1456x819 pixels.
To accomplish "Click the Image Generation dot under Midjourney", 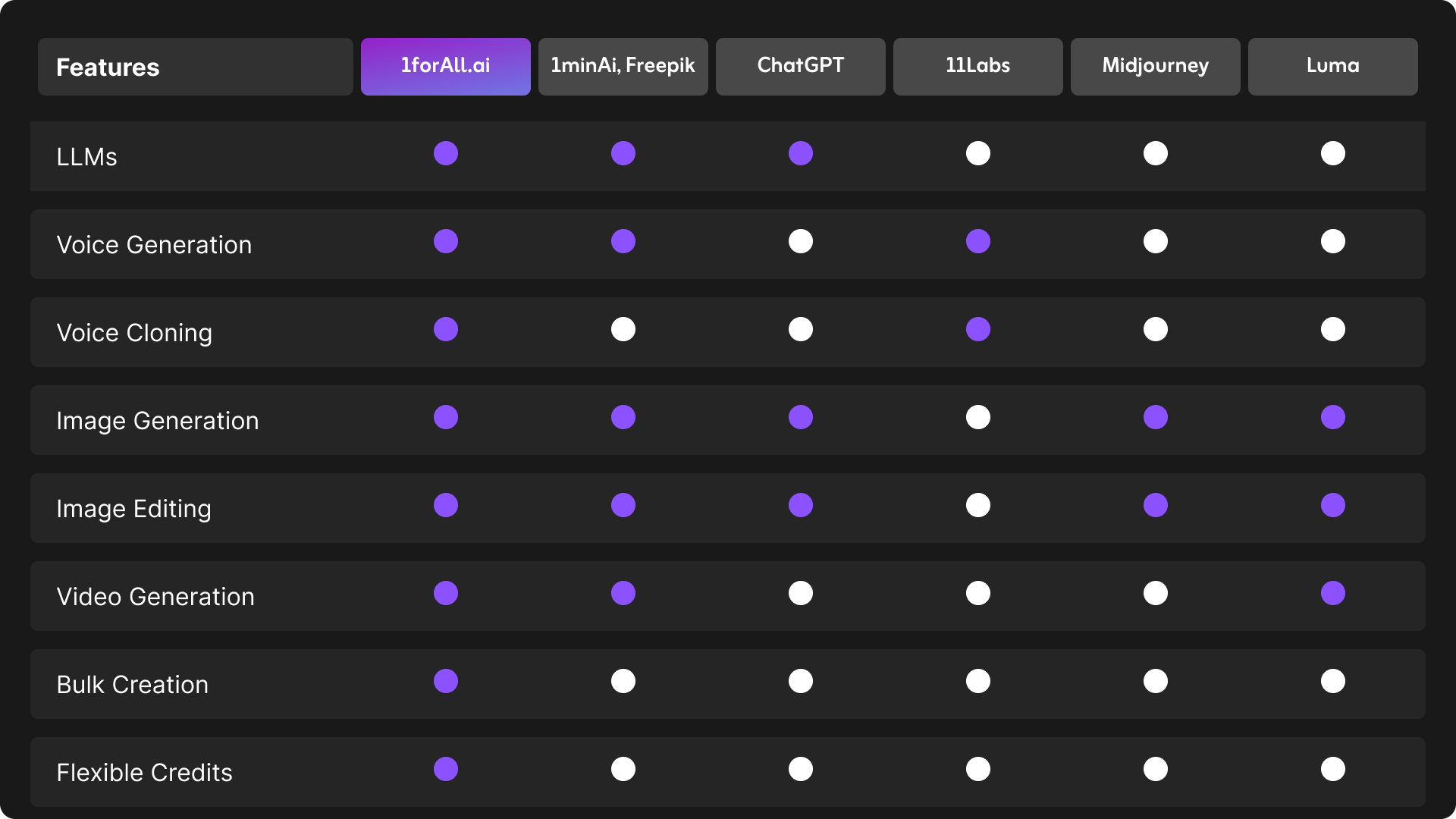I will pos(1155,417).
